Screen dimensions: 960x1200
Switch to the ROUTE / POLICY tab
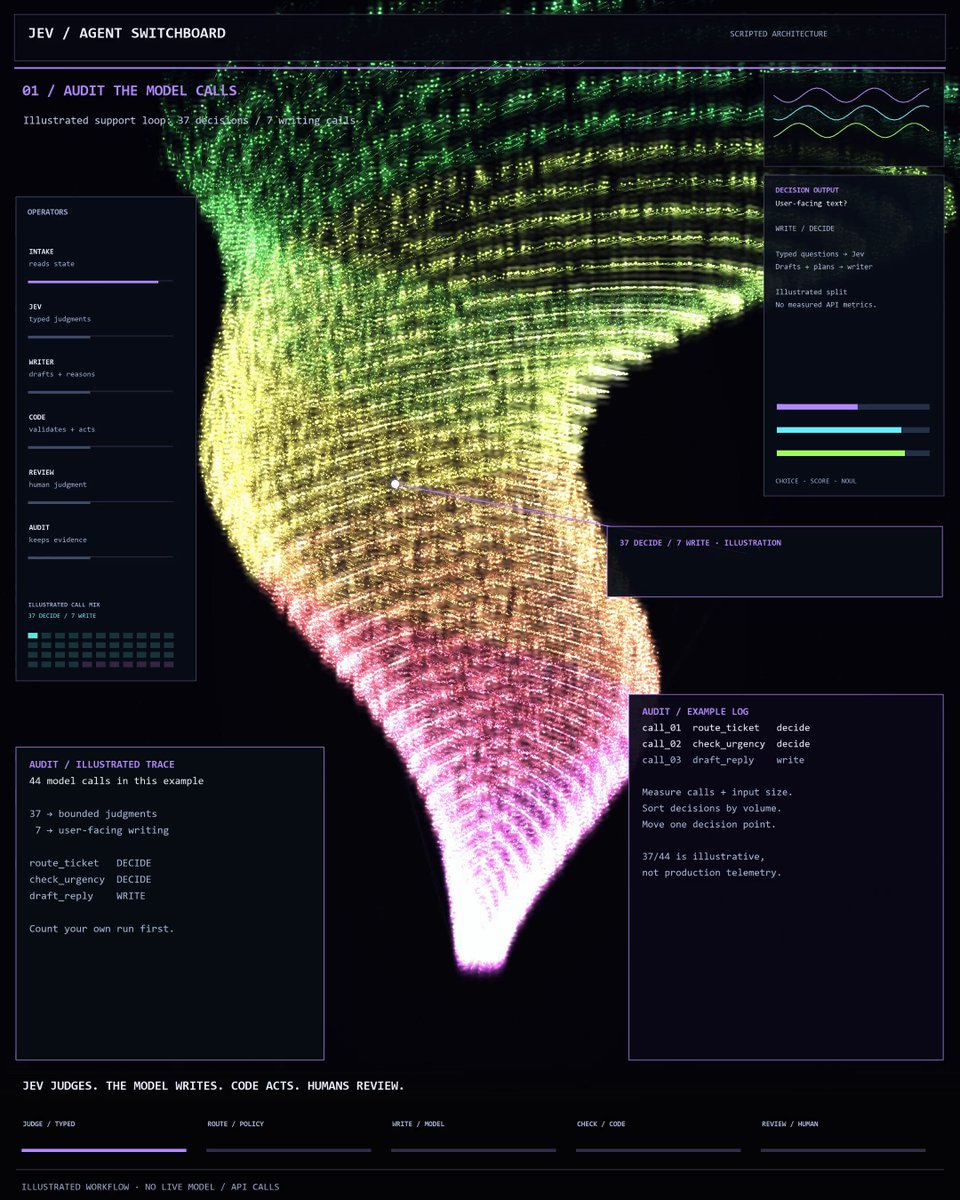pos(289,1135)
